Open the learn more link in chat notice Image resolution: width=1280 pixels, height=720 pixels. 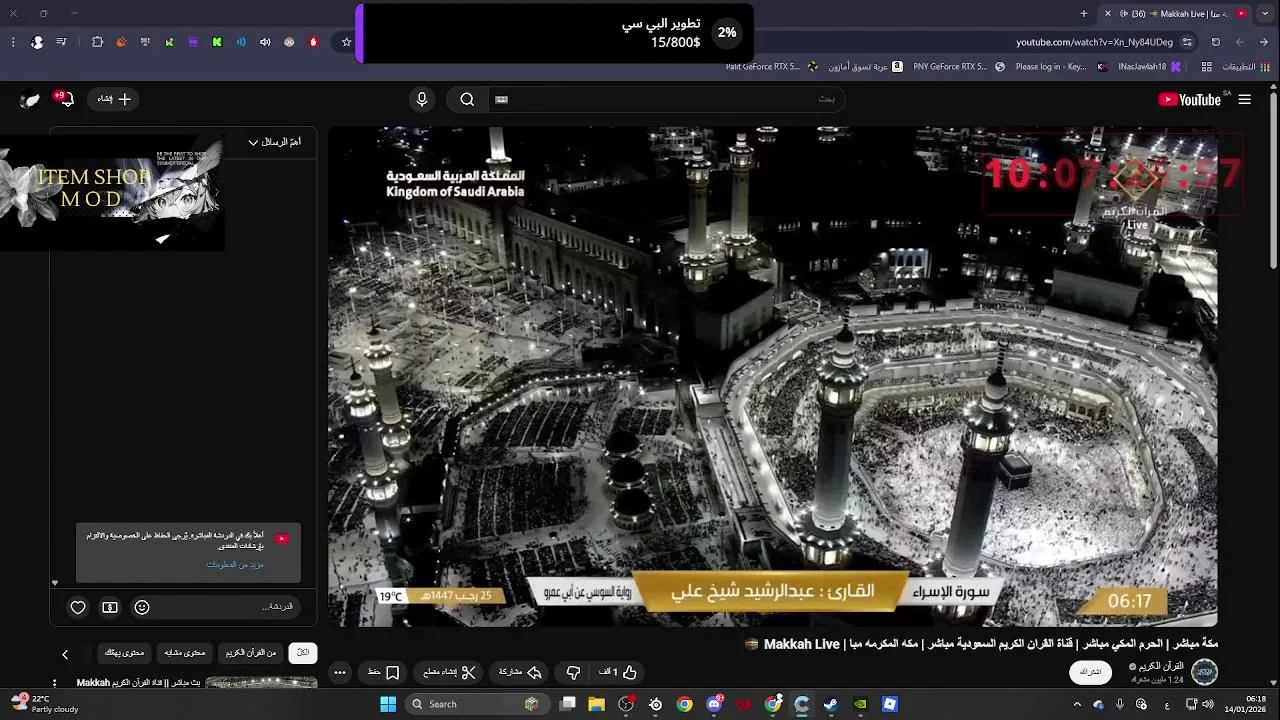pos(235,565)
